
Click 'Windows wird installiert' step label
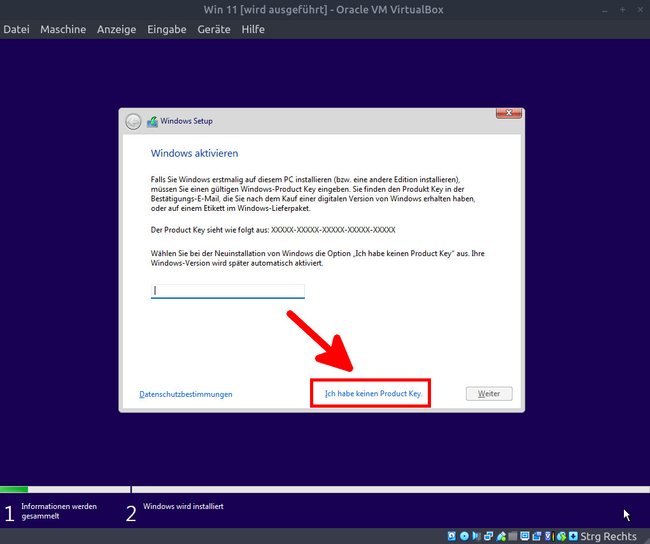[183, 506]
